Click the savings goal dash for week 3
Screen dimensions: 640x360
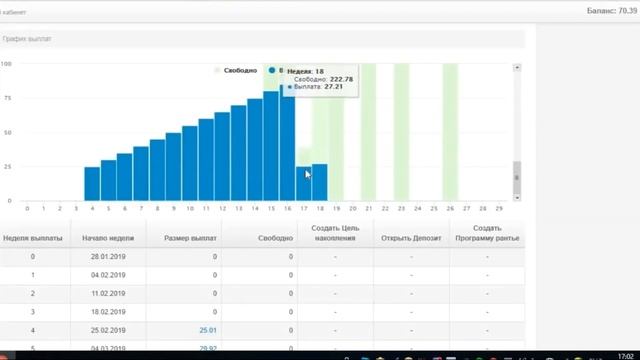pos(336,312)
